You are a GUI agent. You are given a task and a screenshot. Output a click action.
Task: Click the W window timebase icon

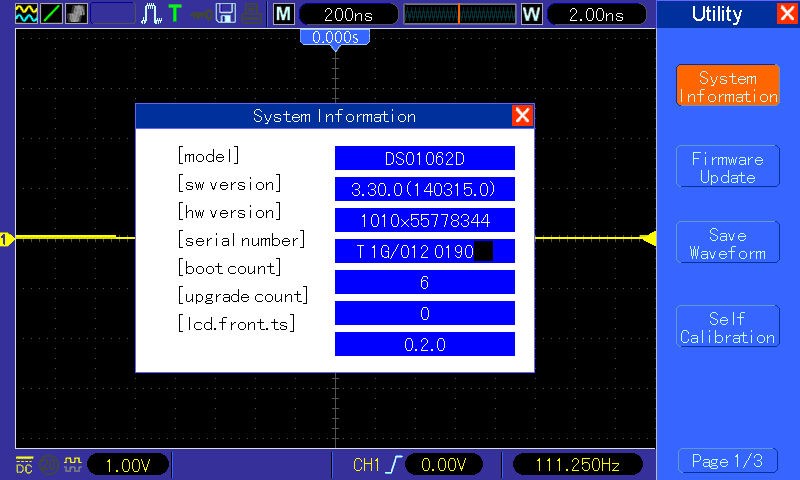coord(532,14)
